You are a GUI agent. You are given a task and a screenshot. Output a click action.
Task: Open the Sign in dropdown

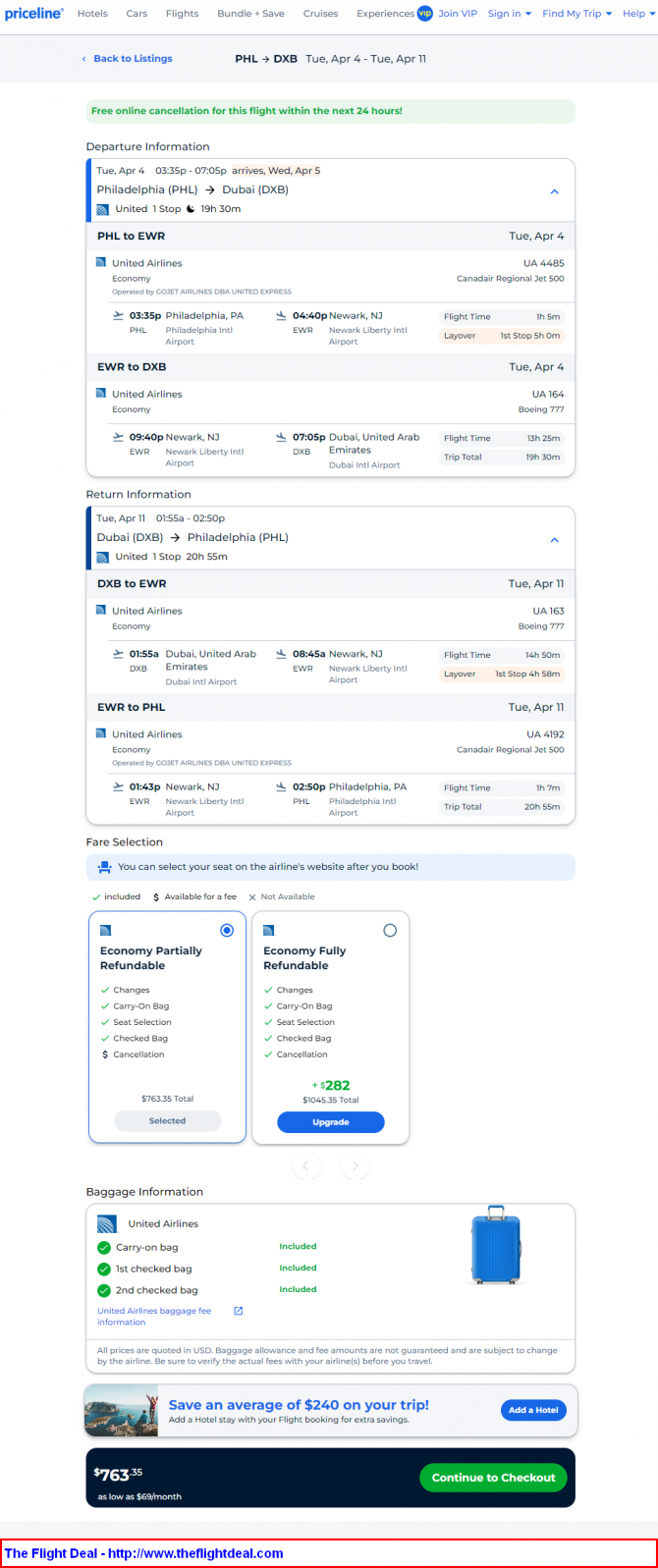510,14
